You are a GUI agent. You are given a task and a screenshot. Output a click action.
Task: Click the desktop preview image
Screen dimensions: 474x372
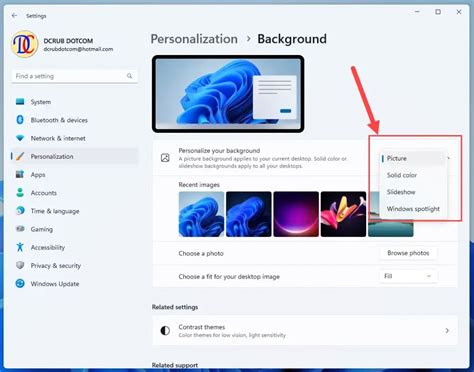[x=228, y=94]
